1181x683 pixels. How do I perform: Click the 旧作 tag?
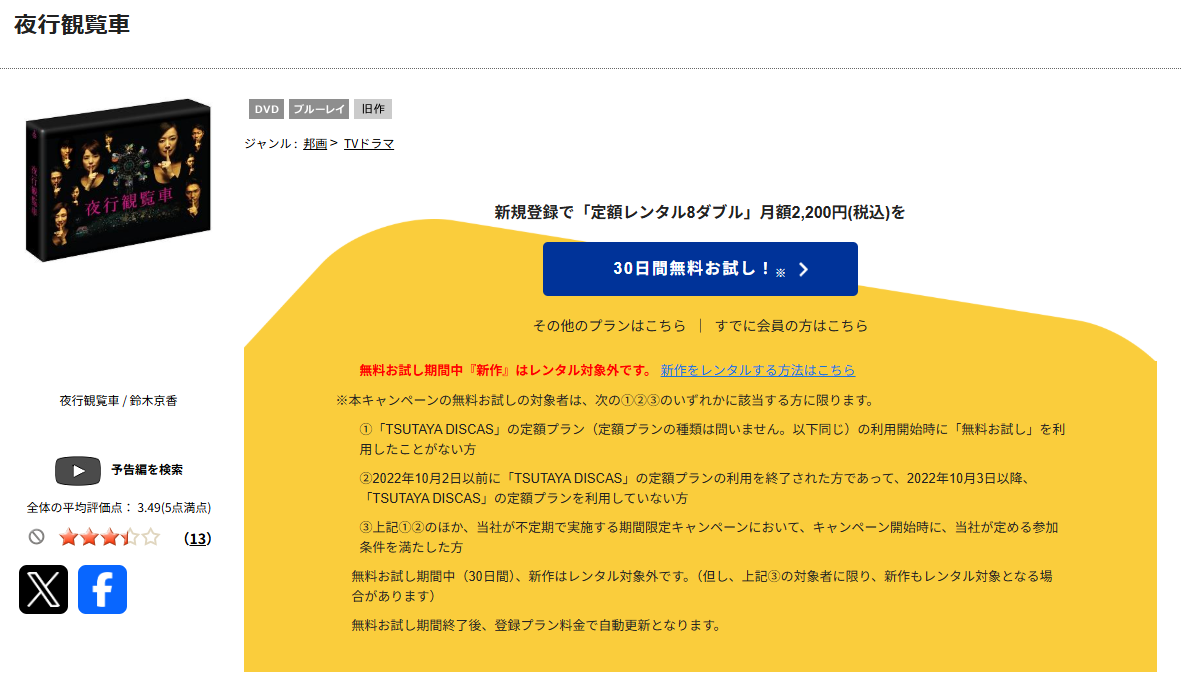tap(373, 109)
